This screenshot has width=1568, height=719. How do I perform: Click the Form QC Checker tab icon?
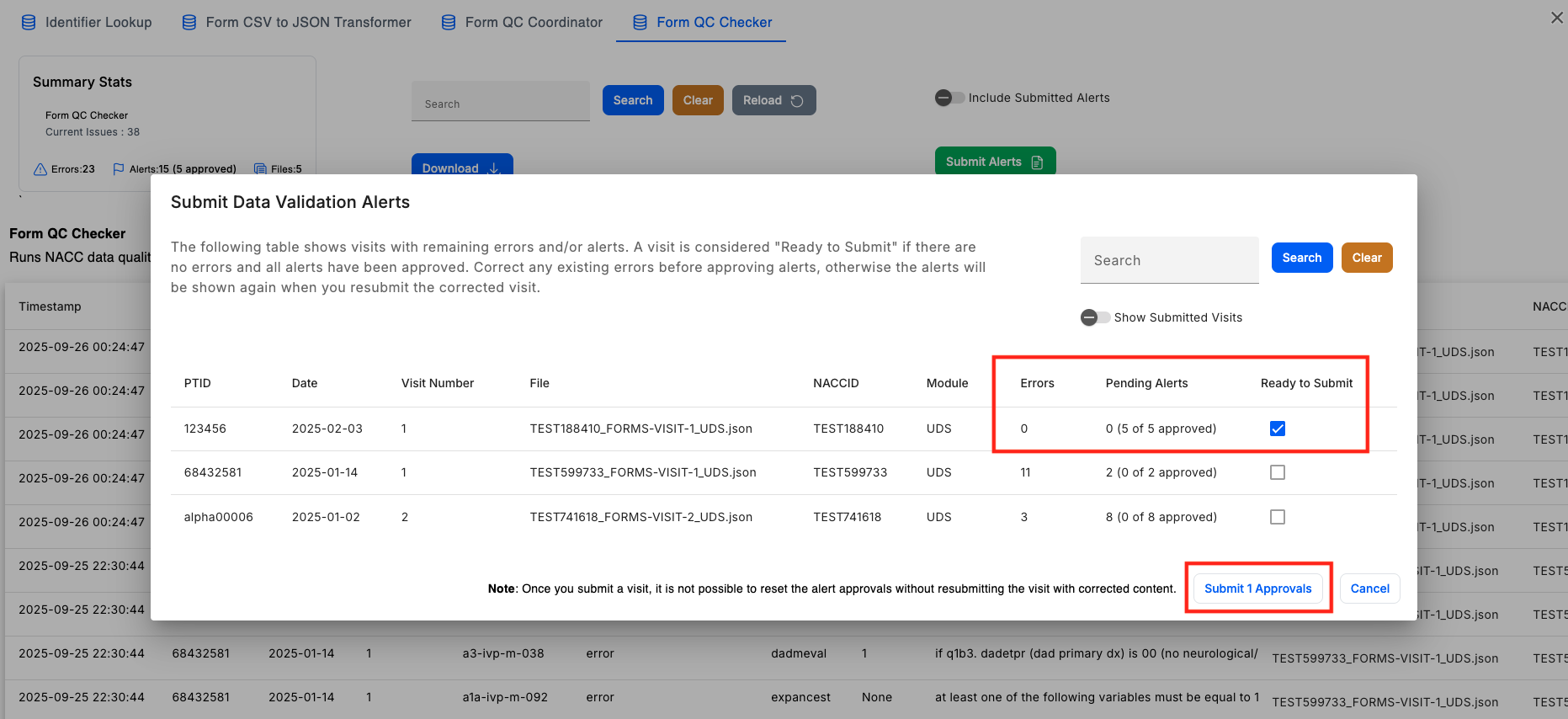pos(640,23)
